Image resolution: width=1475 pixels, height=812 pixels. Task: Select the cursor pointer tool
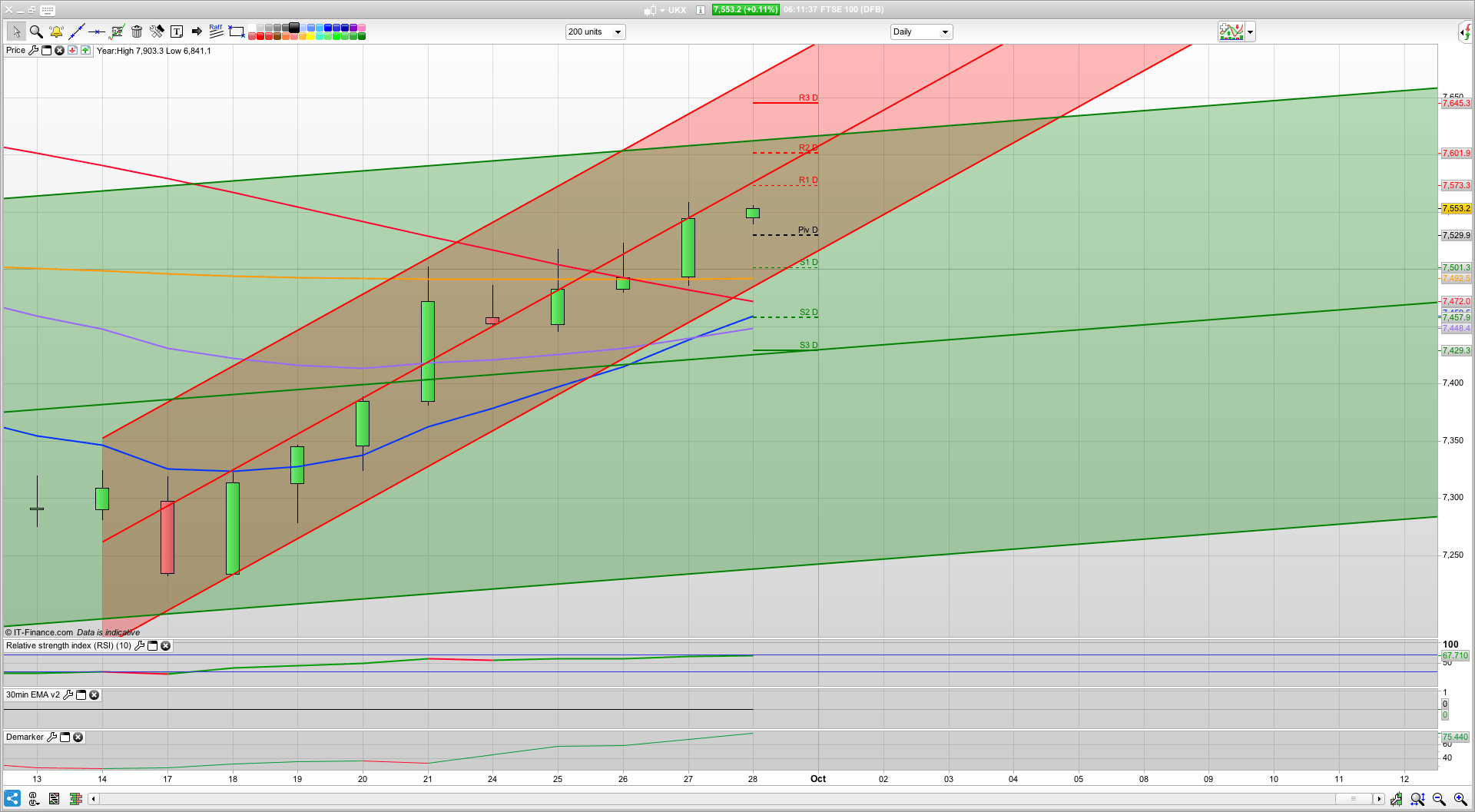point(15,31)
